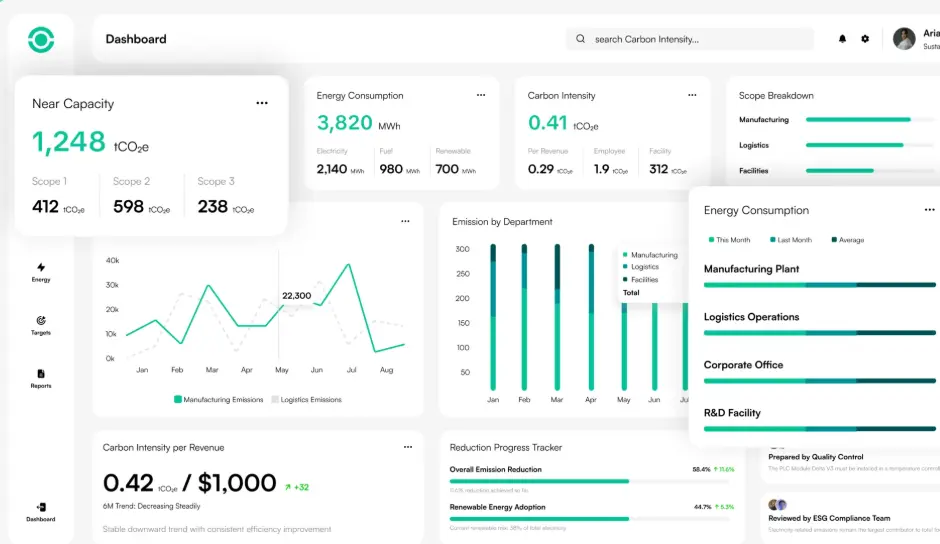
Task: Click the Overall Emission Reduction progress bar
Action: pos(589,481)
